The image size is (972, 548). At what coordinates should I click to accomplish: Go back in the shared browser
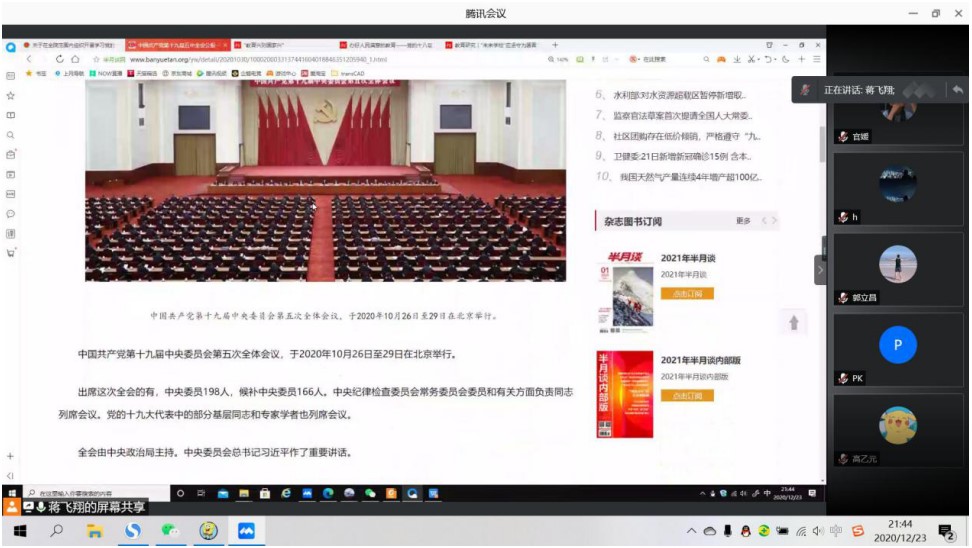(29, 59)
